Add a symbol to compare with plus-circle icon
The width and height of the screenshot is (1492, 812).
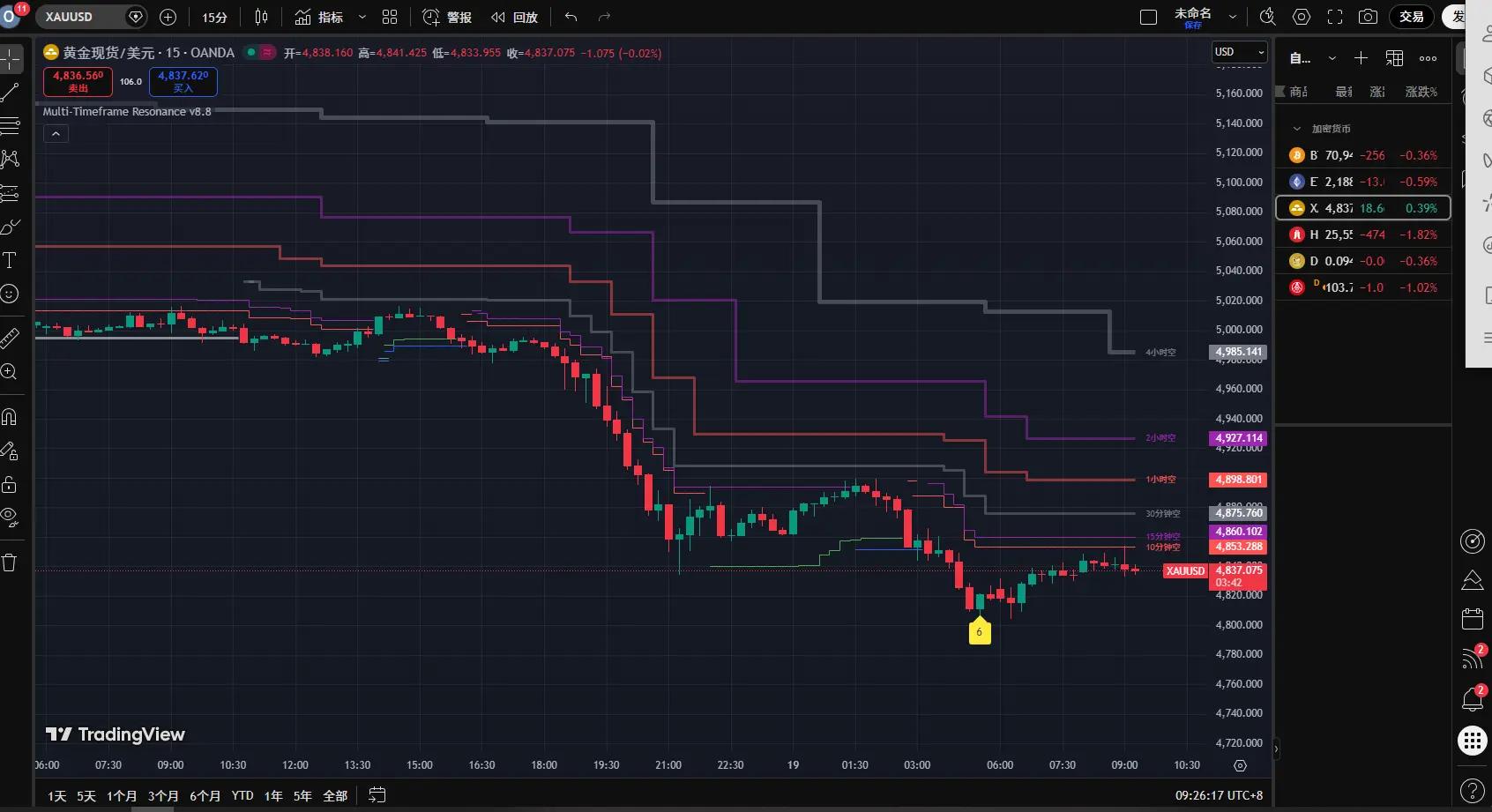168,17
